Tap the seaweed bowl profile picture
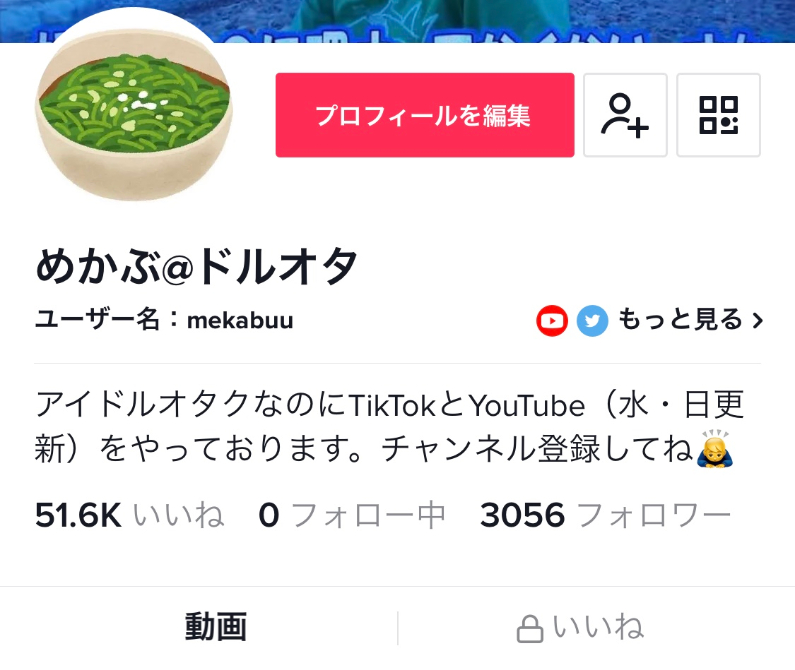The image size is (795, 670). click(x=134, y=104)
